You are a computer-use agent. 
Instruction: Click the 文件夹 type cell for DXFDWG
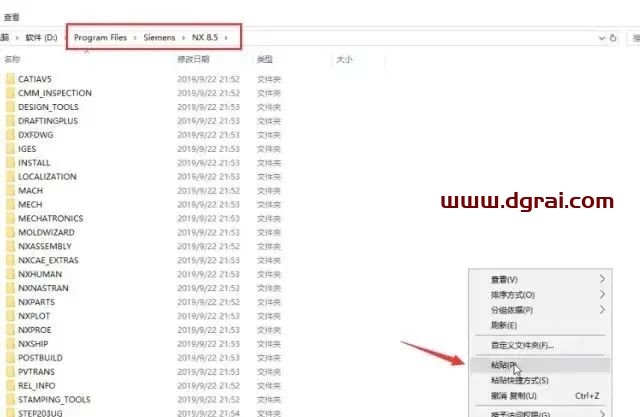[269, 135]
